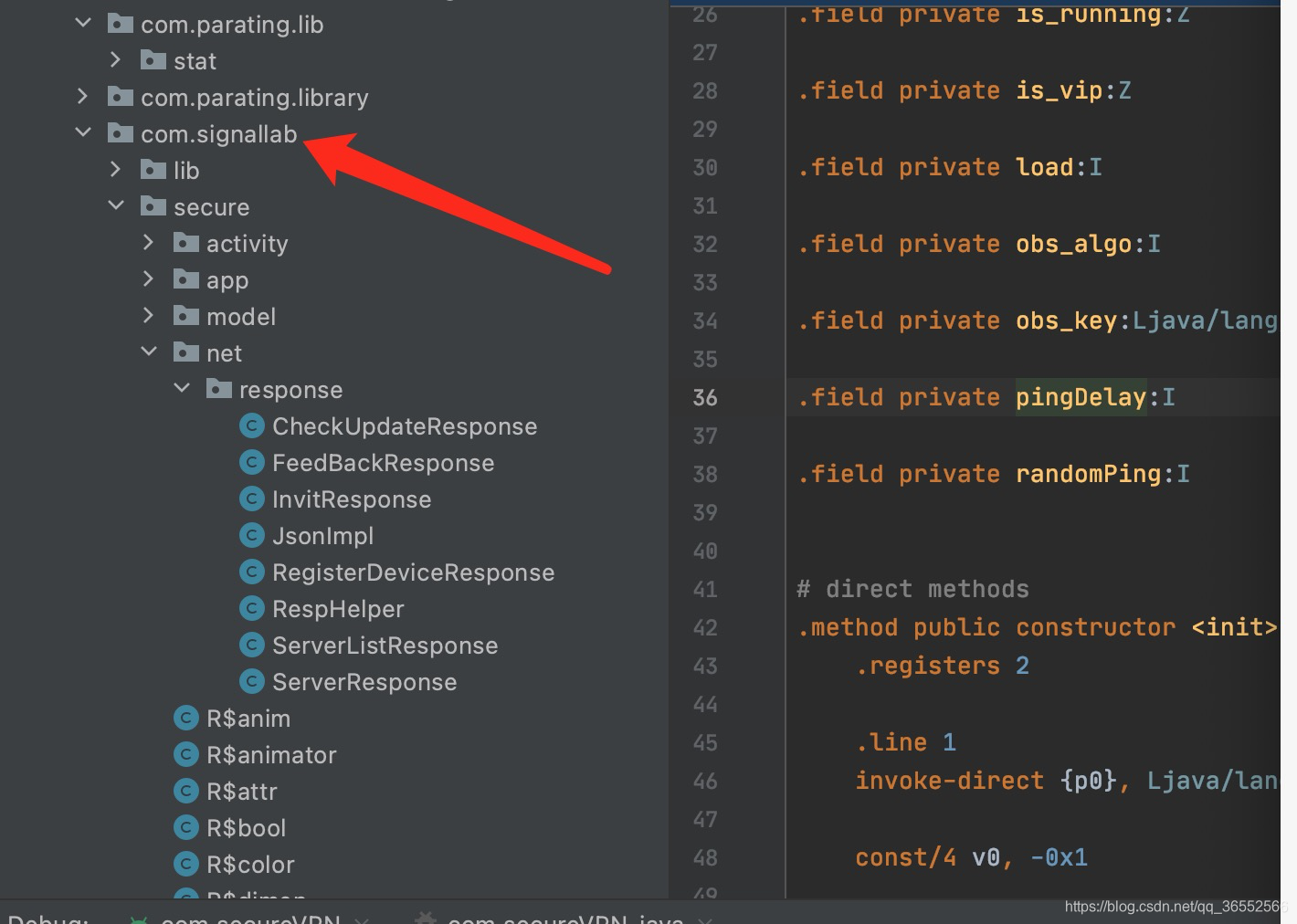This screenshot has width=1297, height=924.
Task: Collapse the secure folder
Action: pyautogui.click(x=116, y=205)
